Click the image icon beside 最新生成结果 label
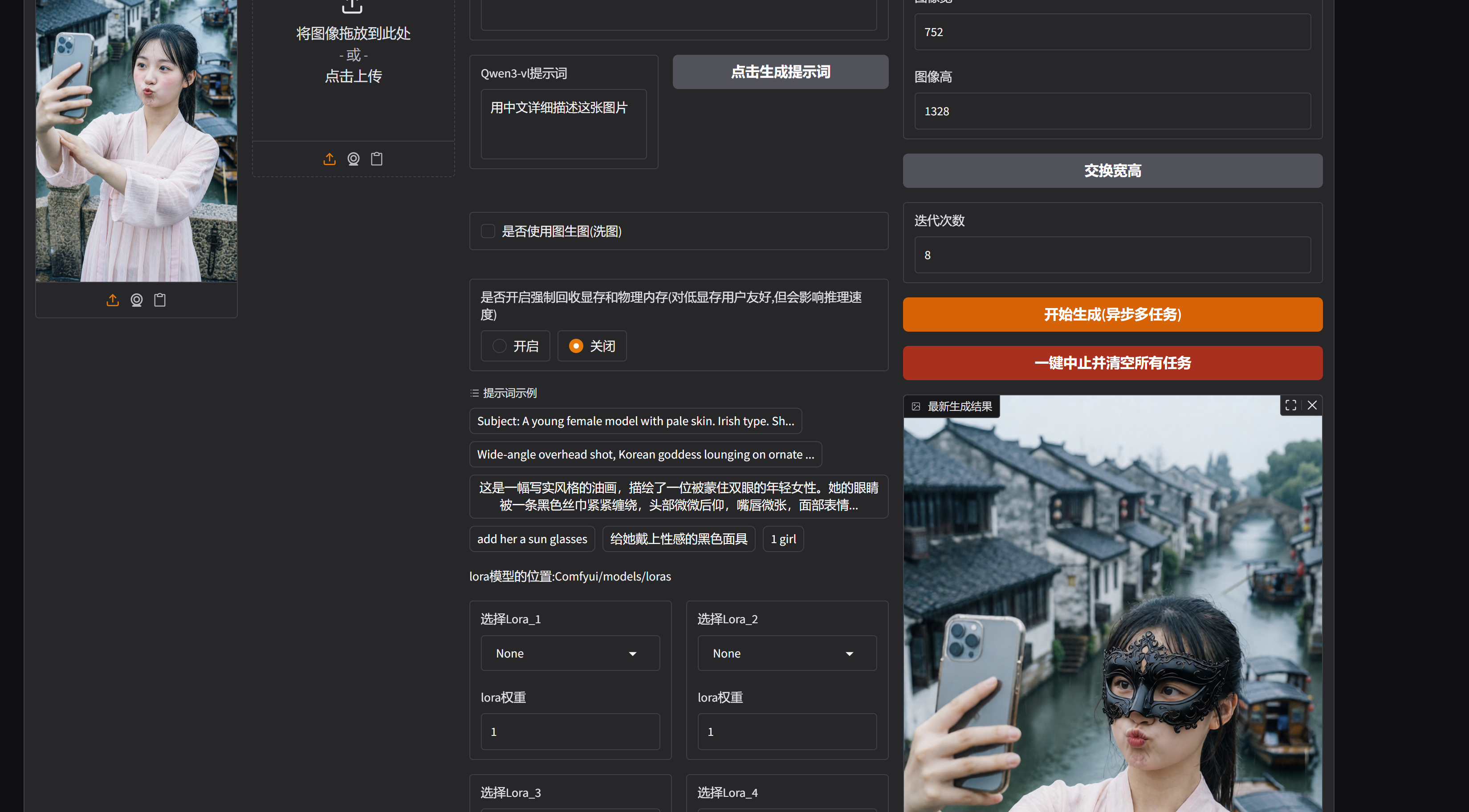 click(916, 406)
